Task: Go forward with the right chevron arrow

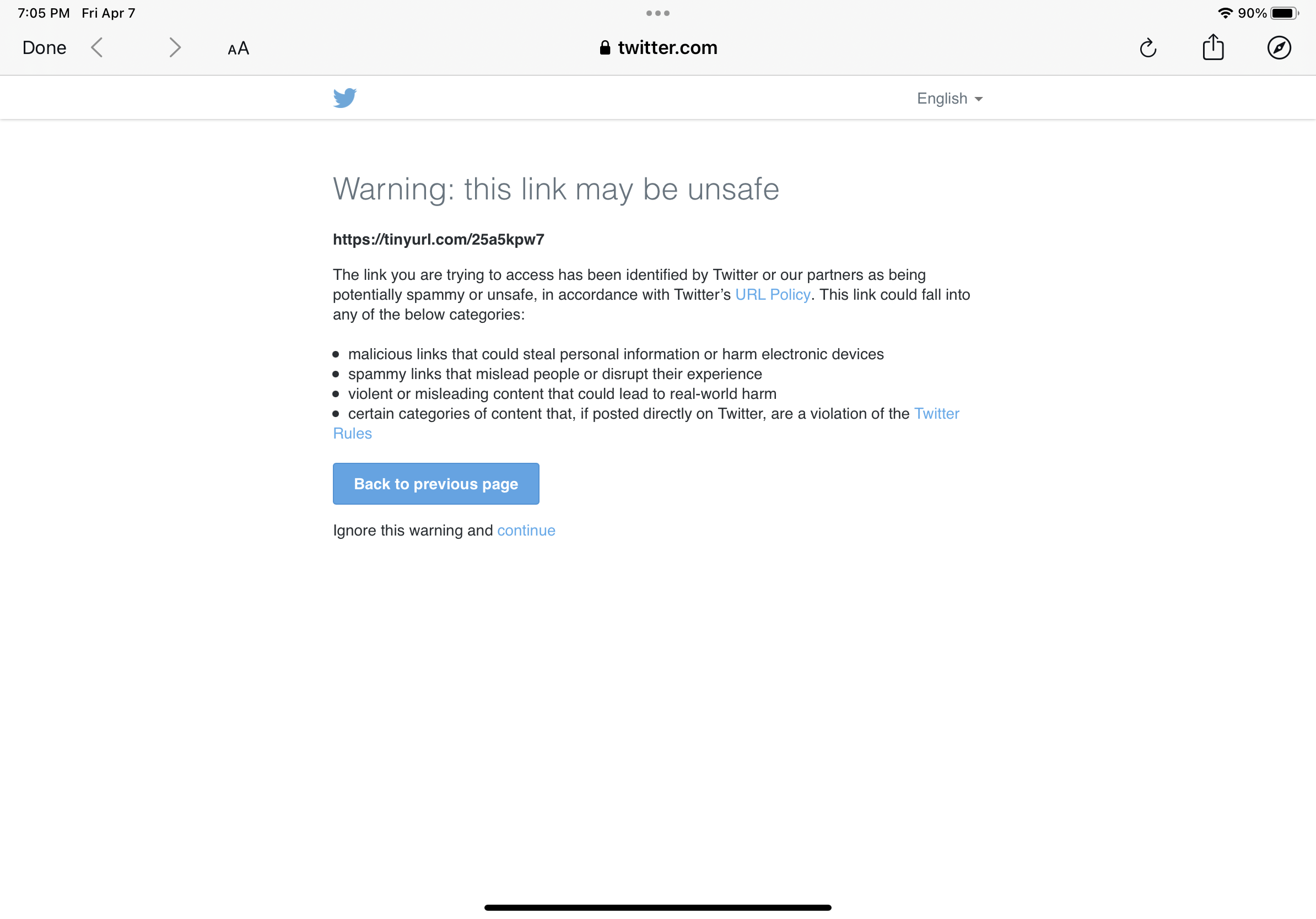Action: click(175, 47)
